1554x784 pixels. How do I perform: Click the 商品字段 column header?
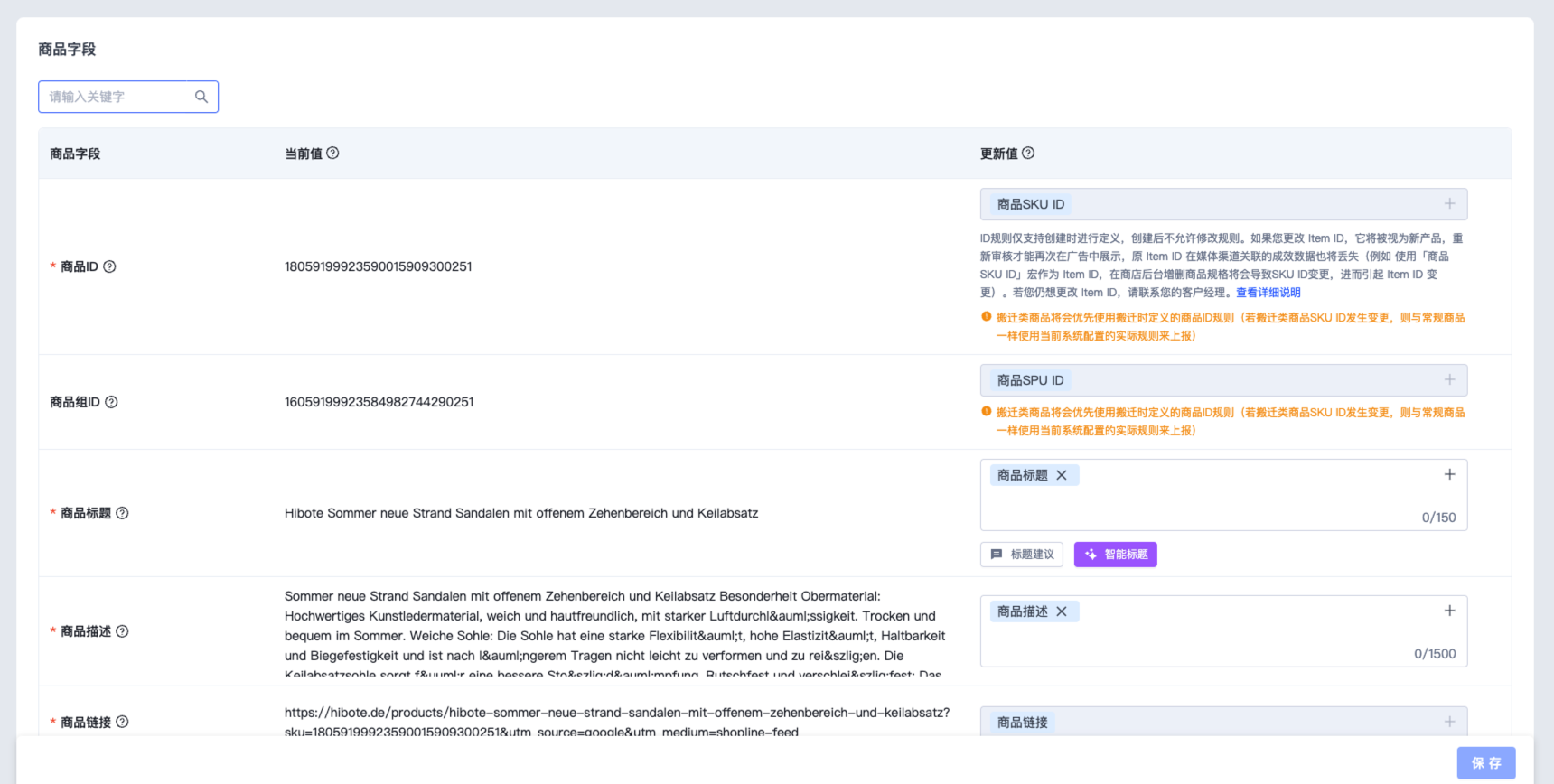click(x=75, y=154)
